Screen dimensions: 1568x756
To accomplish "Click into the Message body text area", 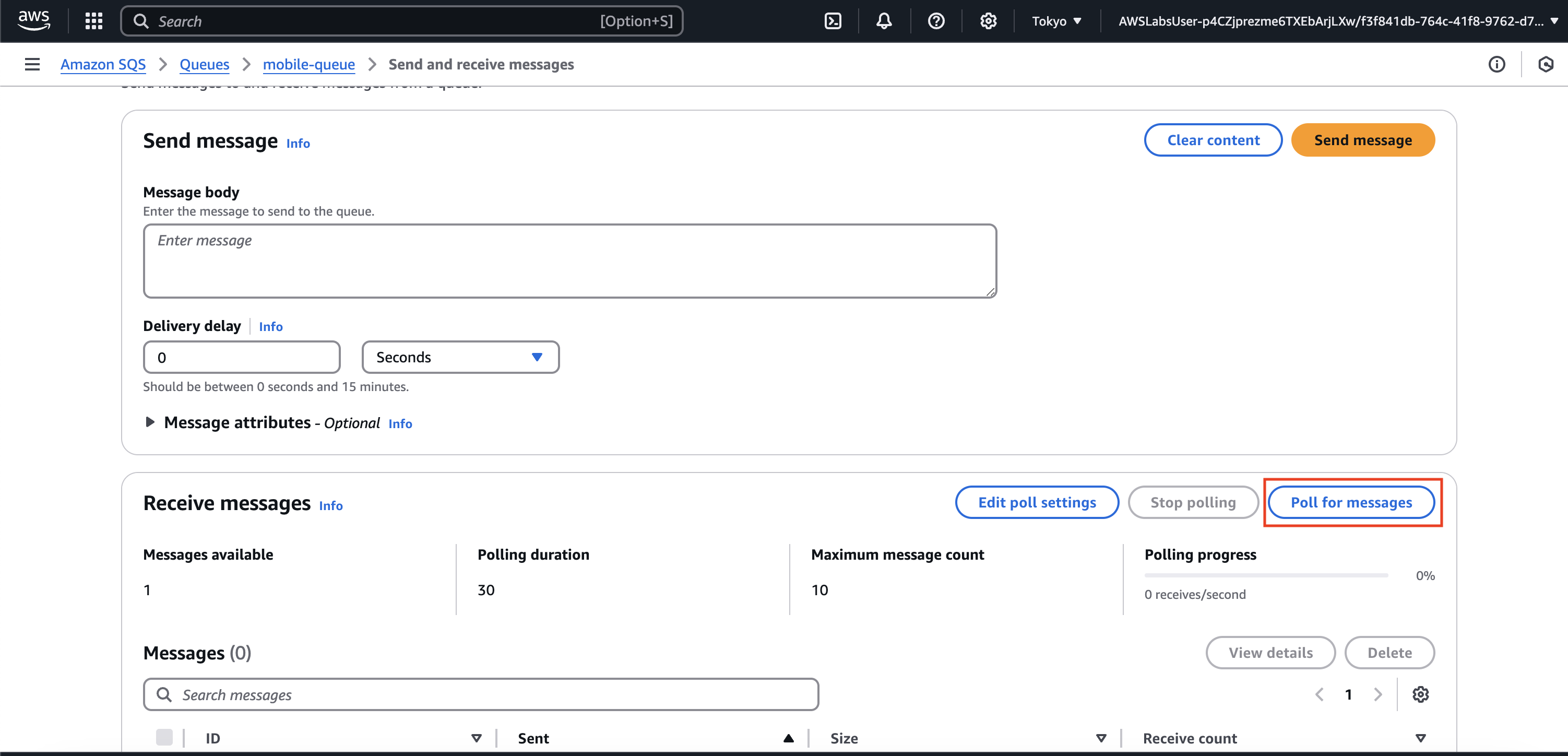I will pyautogui.click(x=569, y=261).
